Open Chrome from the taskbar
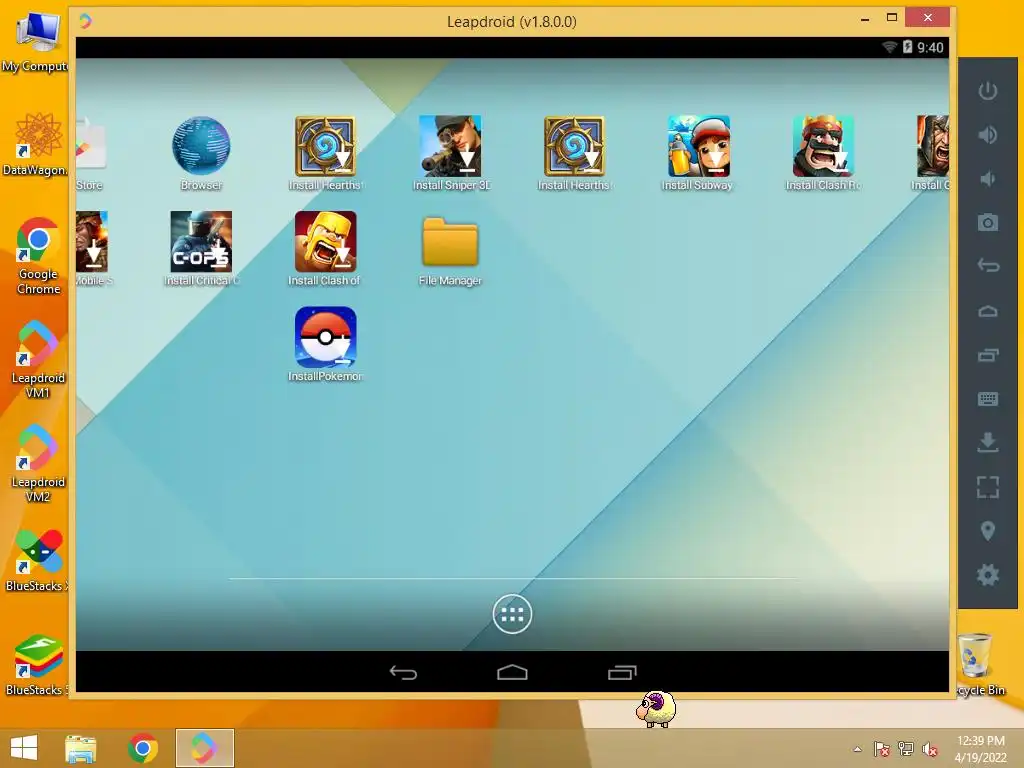1024x768 pixels. 143,748
